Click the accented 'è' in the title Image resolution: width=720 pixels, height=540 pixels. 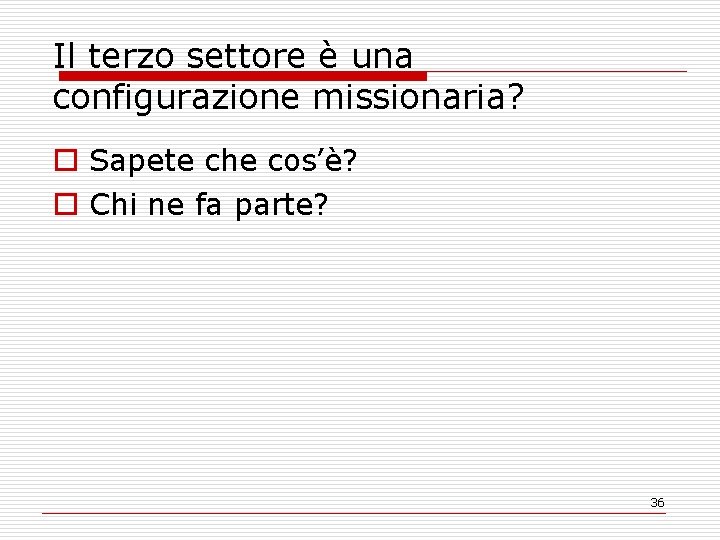coord(328,56)
